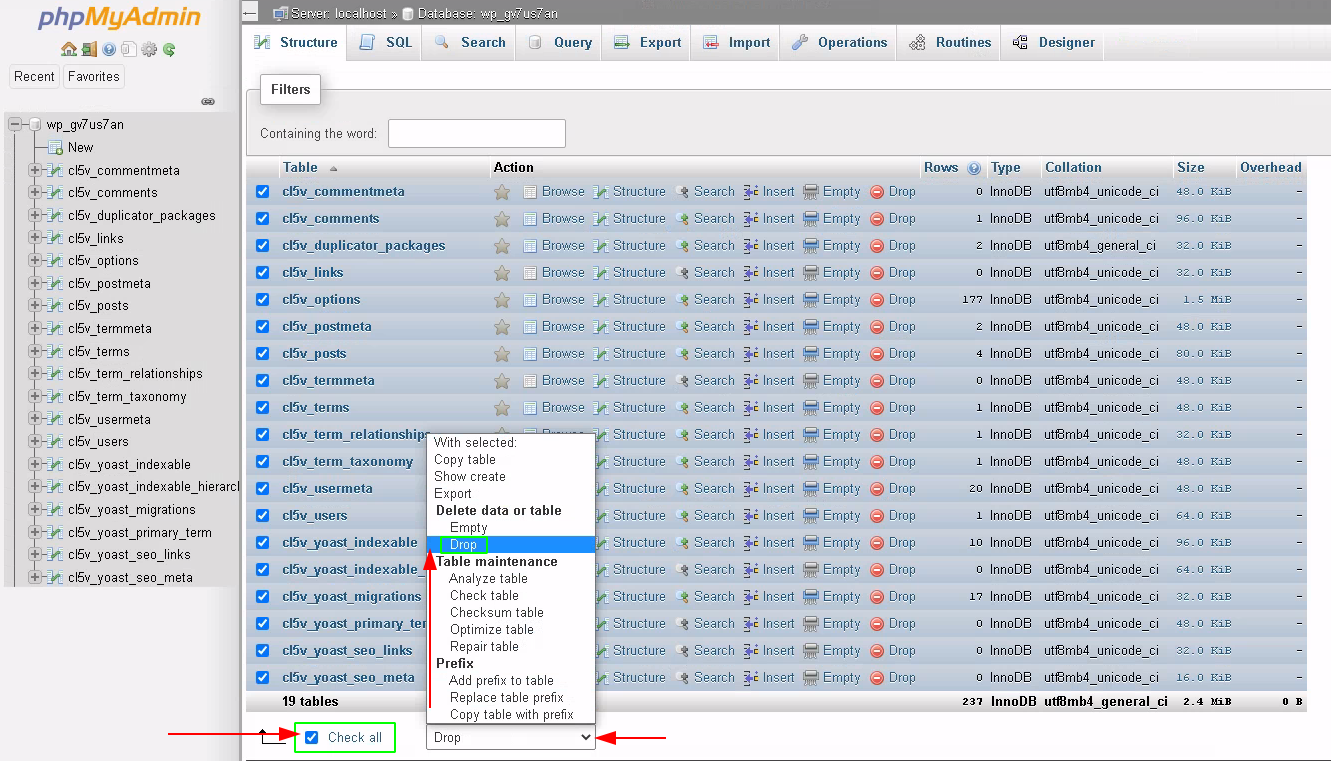Click the Containing the word filter field
1331x761 pixels.
(477, 134)
